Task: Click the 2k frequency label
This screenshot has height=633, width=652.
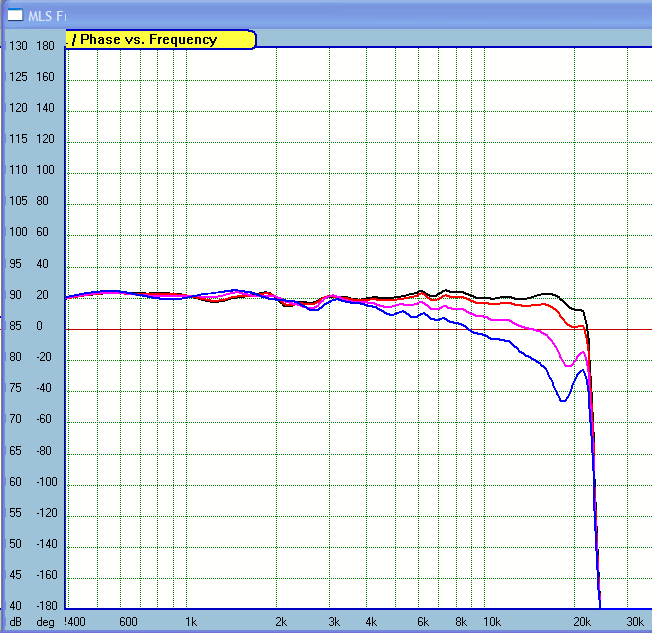Action: (x=281, y=621)
